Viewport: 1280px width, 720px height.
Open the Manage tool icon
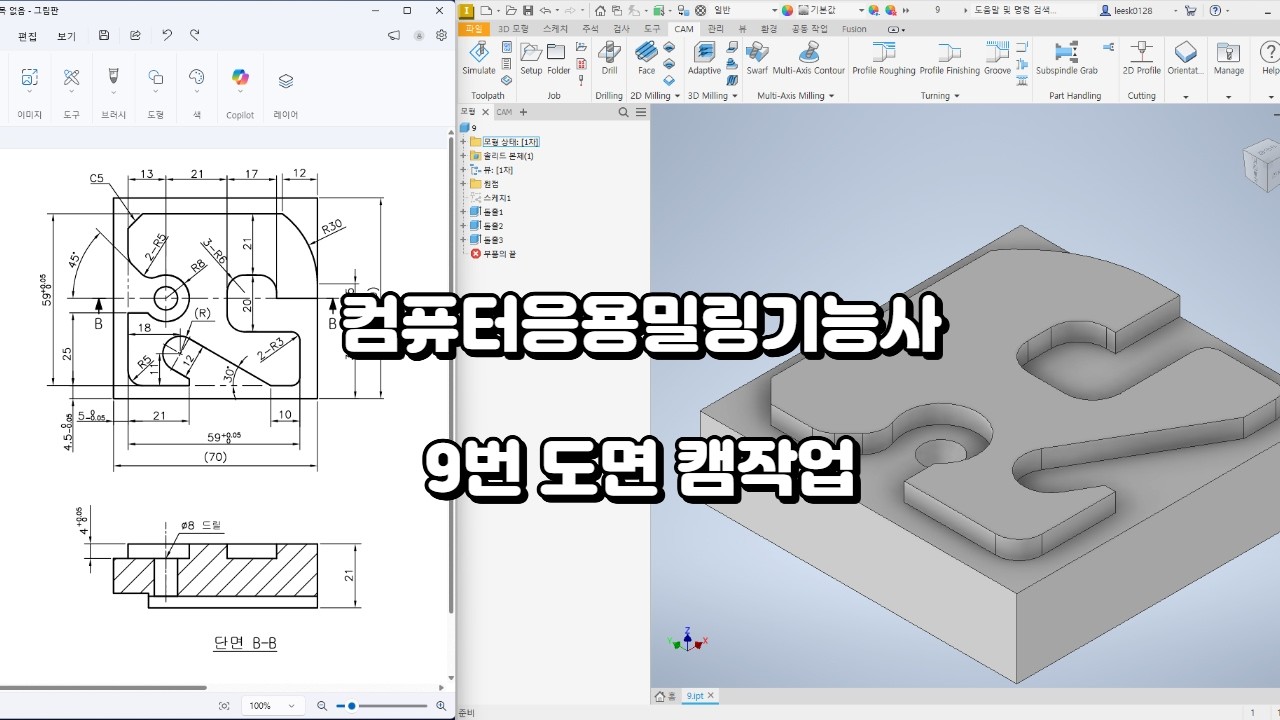tap(1229, 58)
